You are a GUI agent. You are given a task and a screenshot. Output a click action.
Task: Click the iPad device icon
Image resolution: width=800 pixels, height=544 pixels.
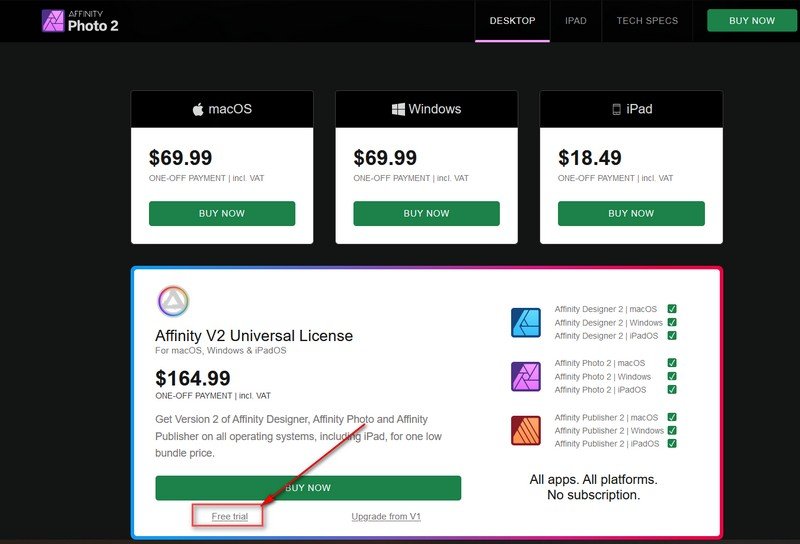[616, 109]
